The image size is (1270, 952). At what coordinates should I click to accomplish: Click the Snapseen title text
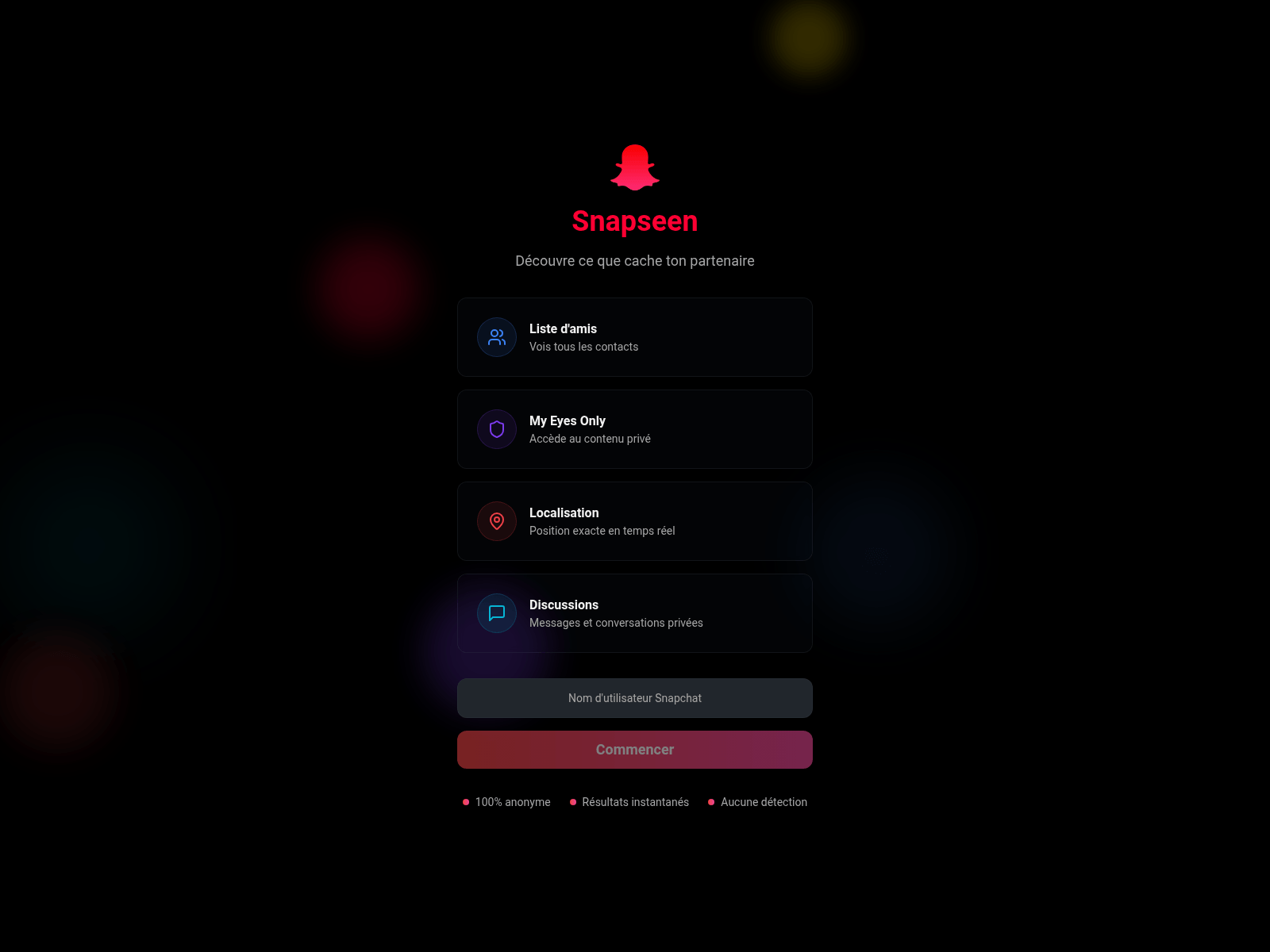click(635, 221)
